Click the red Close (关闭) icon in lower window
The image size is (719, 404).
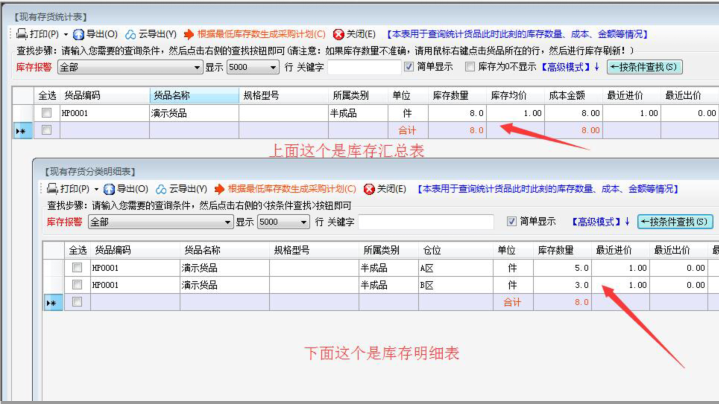pos(368,188)
